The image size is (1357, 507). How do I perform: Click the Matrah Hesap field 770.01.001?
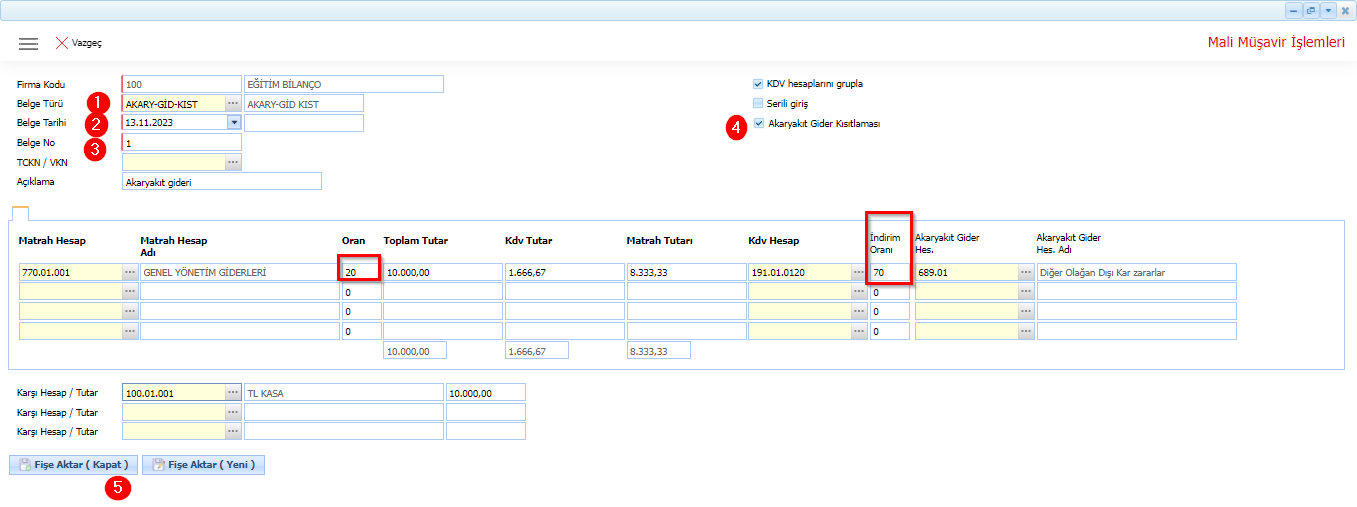[70, 272]
